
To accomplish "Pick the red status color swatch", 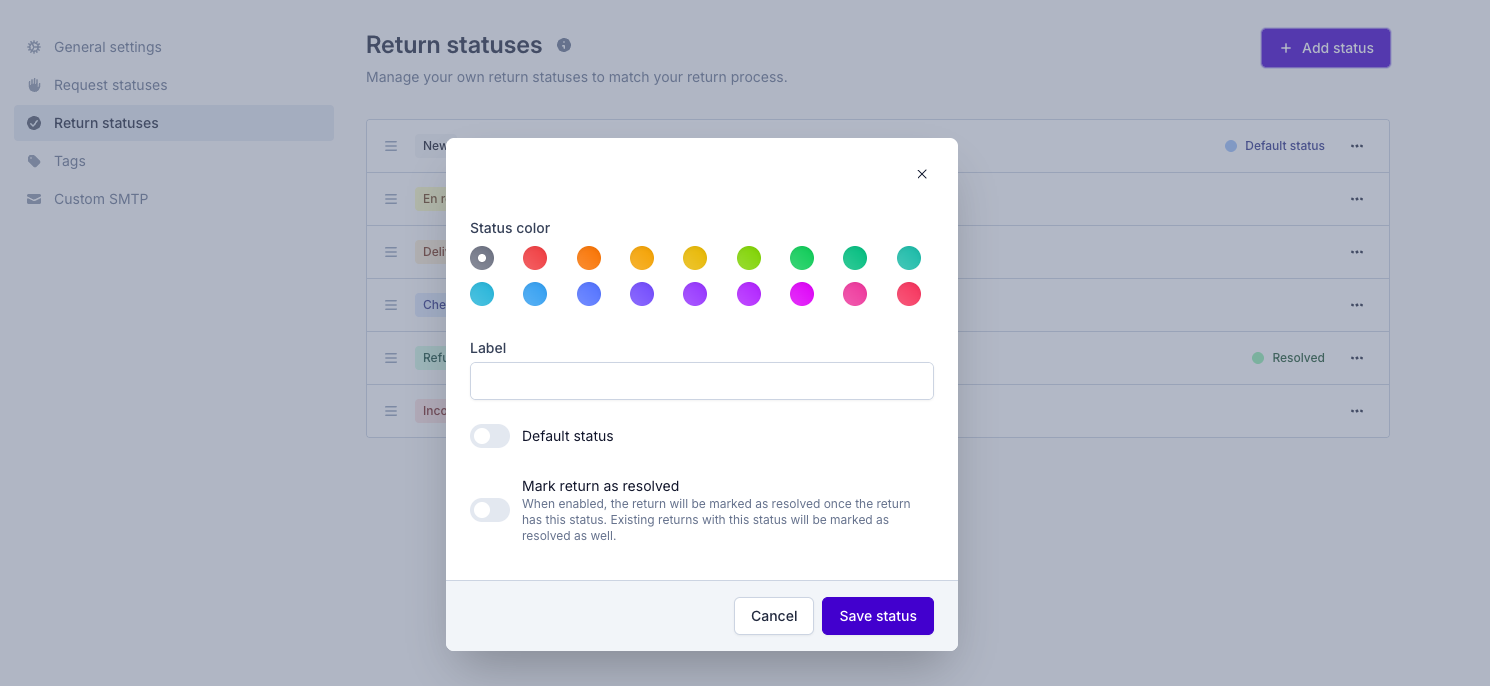I will [x=535, y=258].
